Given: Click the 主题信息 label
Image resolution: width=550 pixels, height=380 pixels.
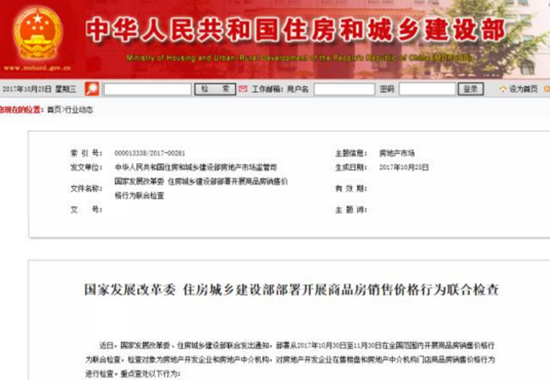Looking at the screenshot, I should (x=351, y=153).
